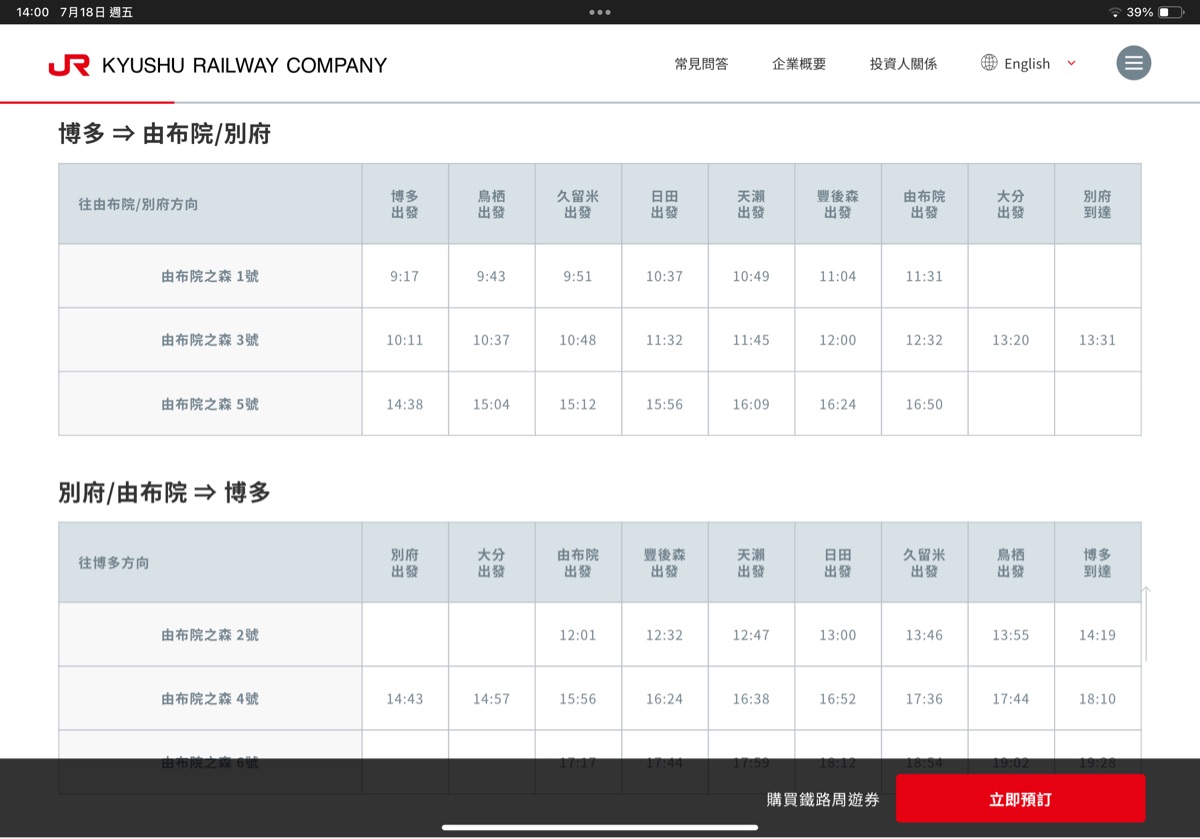Expand the English language dropdown

pos(1027,64)
